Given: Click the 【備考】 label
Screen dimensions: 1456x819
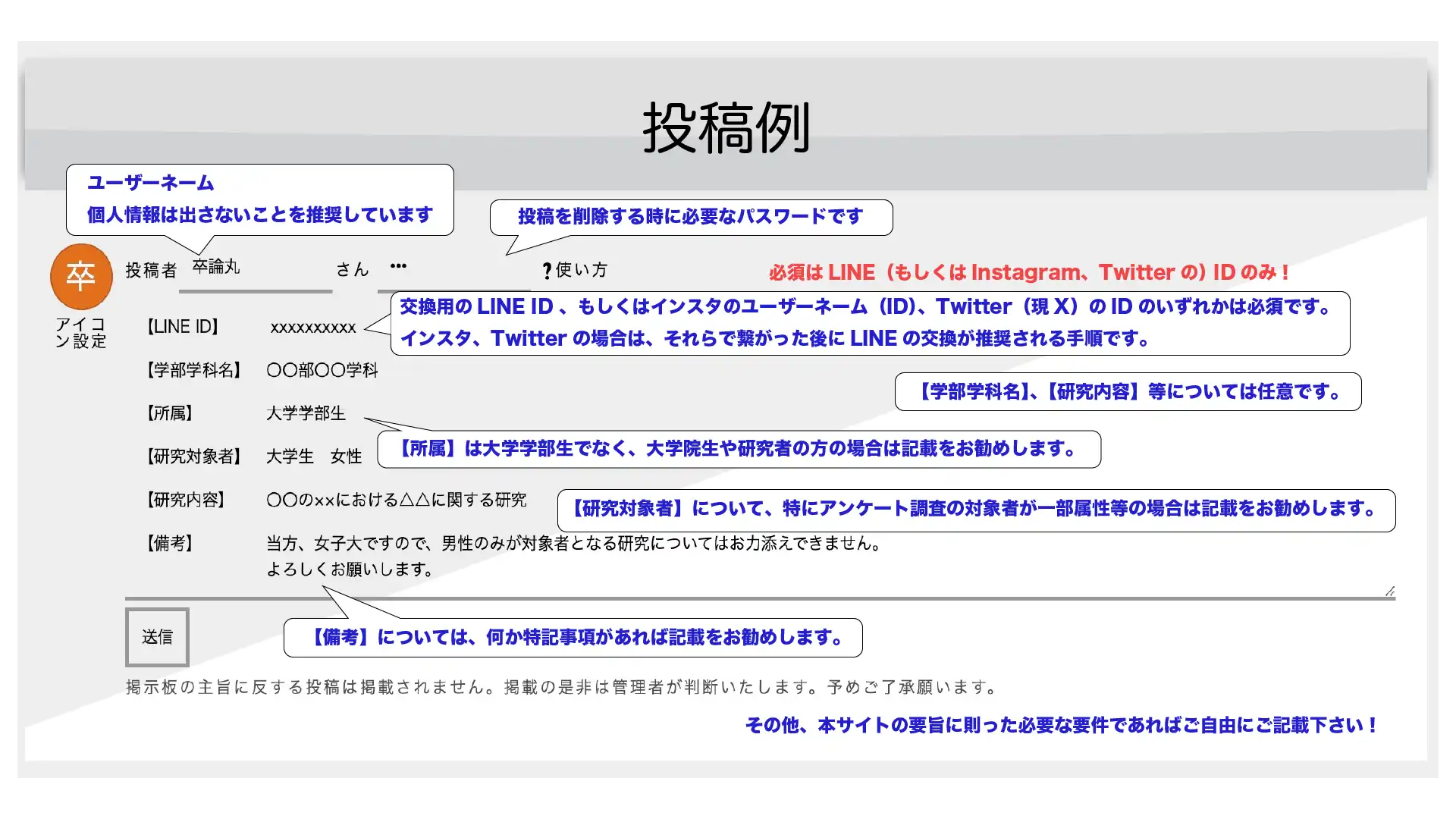Looking at the screenshot, I should coord(169,543).
